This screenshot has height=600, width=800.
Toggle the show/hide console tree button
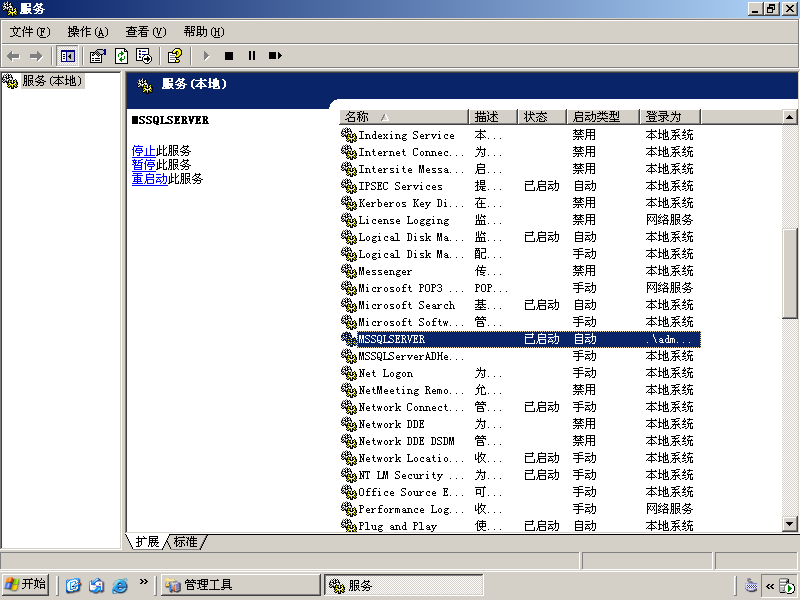tap(68, 56)
